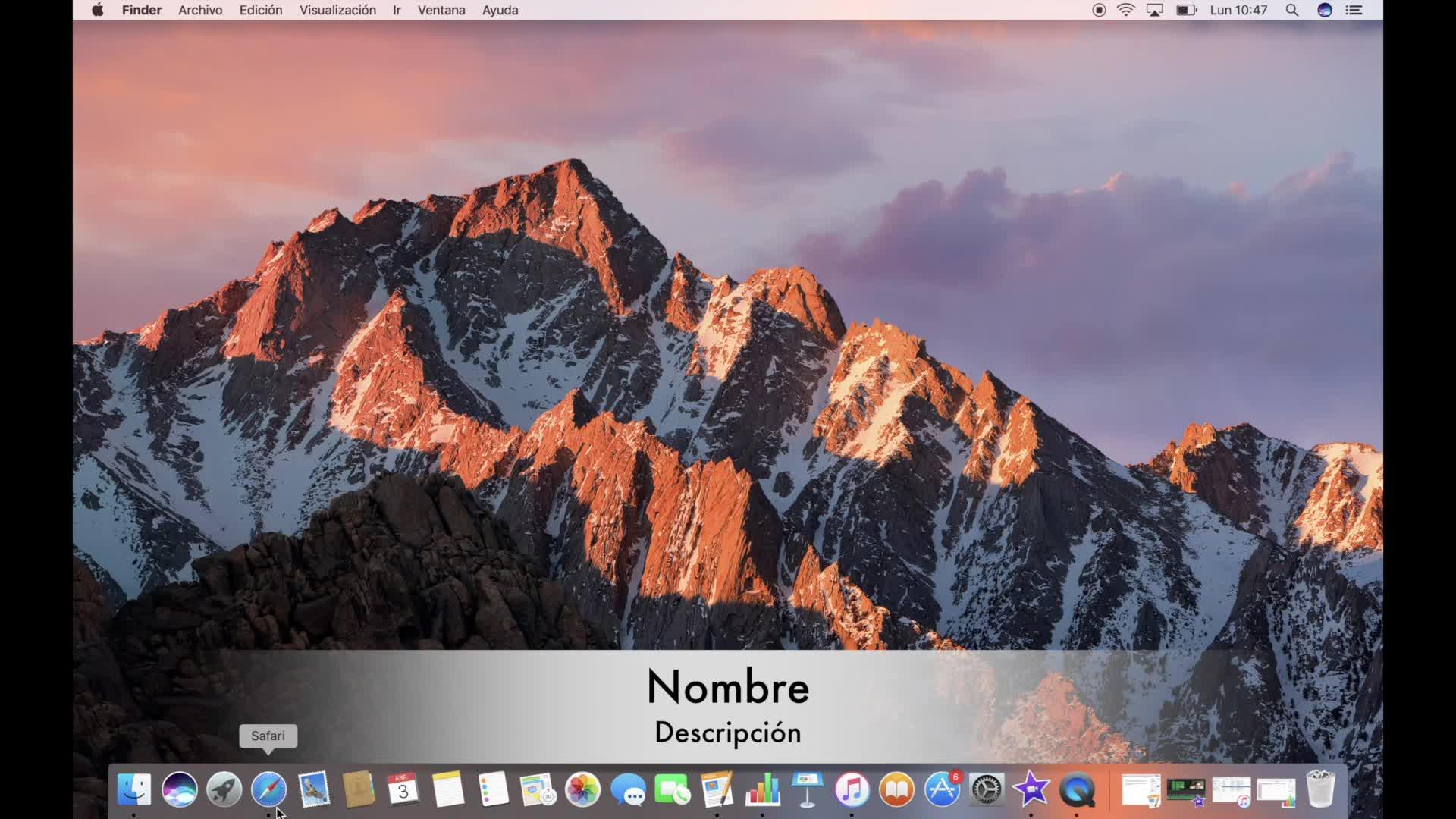
Task: Open iTunes music app
Action: pos(852,789)
